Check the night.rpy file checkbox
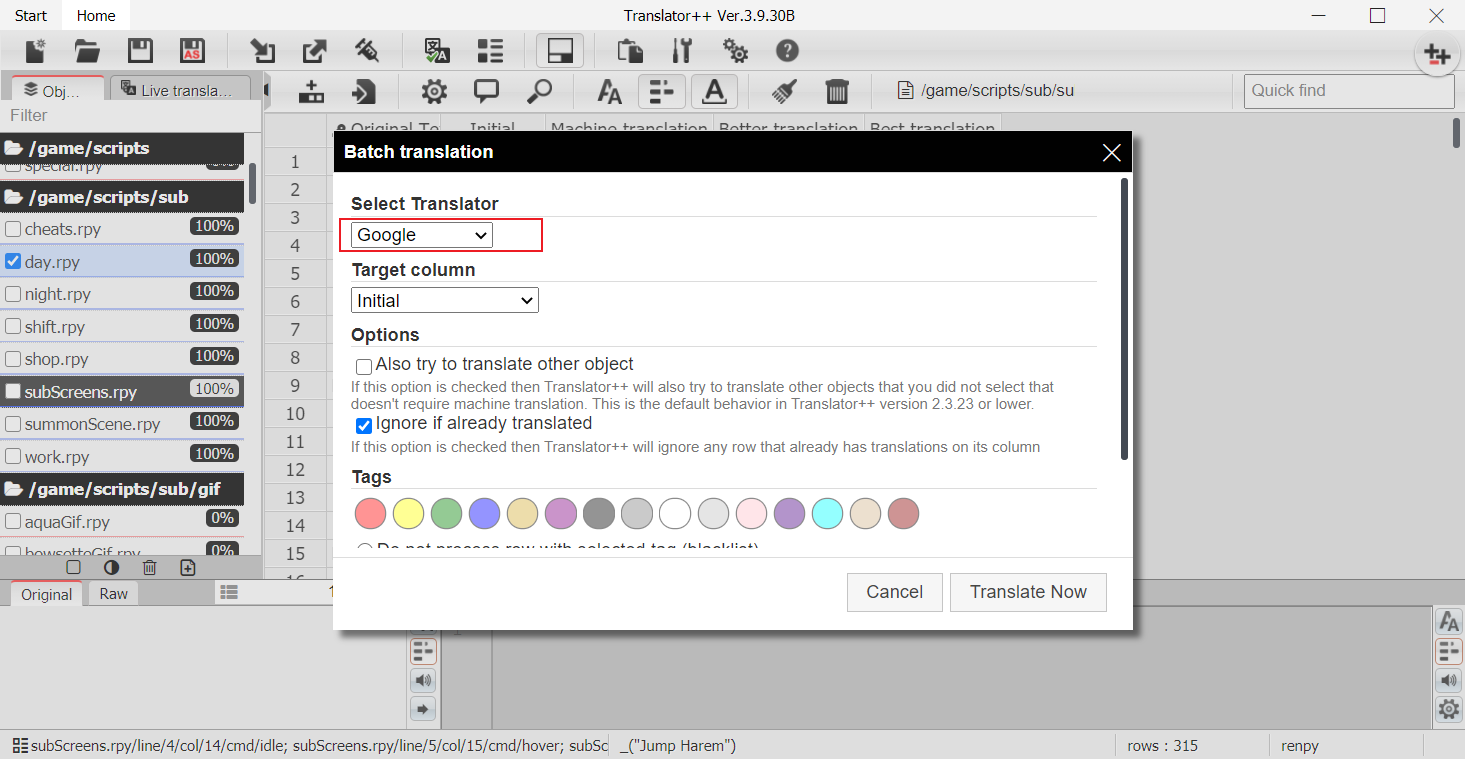Image resolution: width=1465 pixels, height=759 pixels. (13, 294)
